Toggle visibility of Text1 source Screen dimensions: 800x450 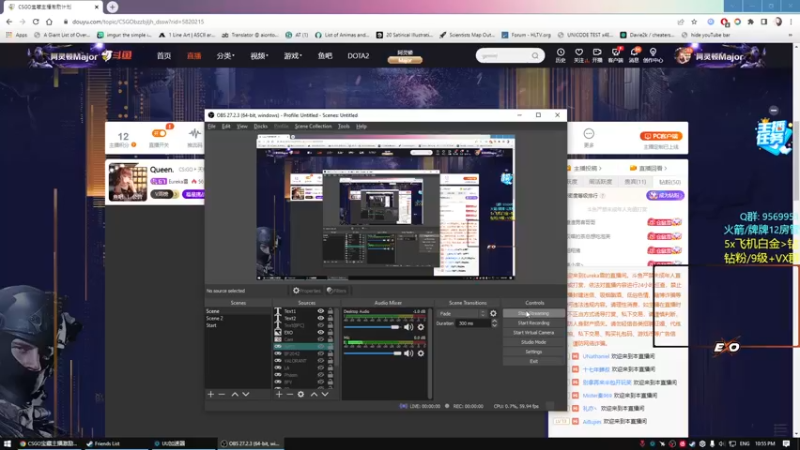(320, 311)
